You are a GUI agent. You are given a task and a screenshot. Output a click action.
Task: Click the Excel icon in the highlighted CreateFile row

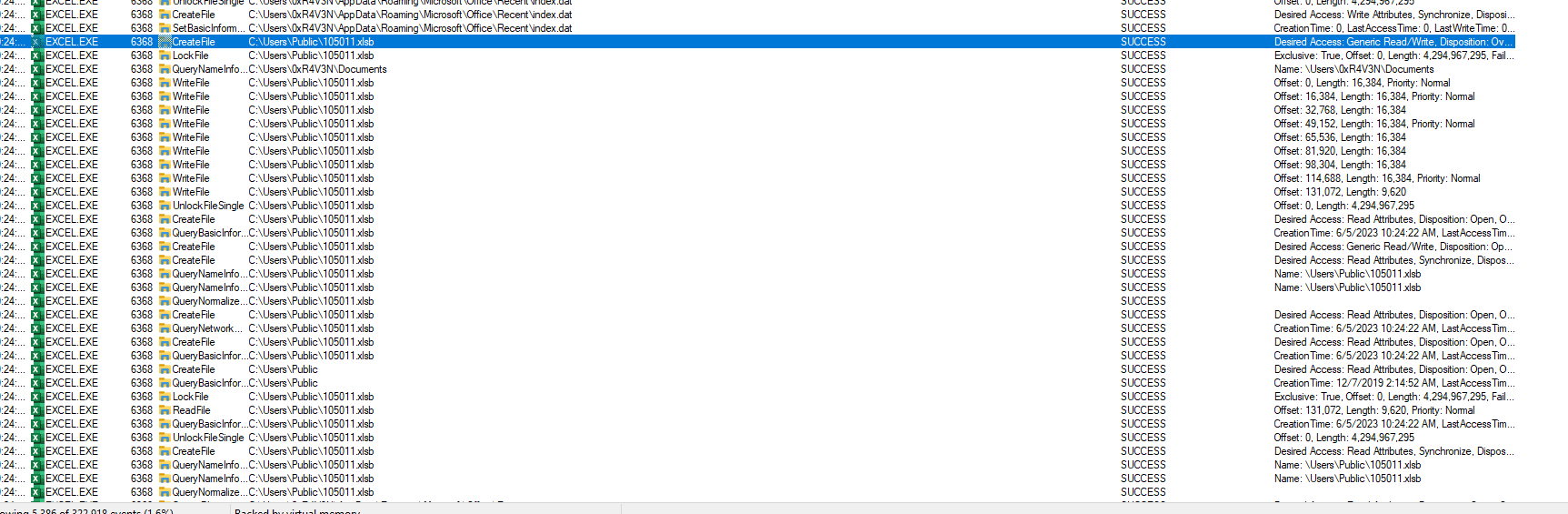point(37,42)
